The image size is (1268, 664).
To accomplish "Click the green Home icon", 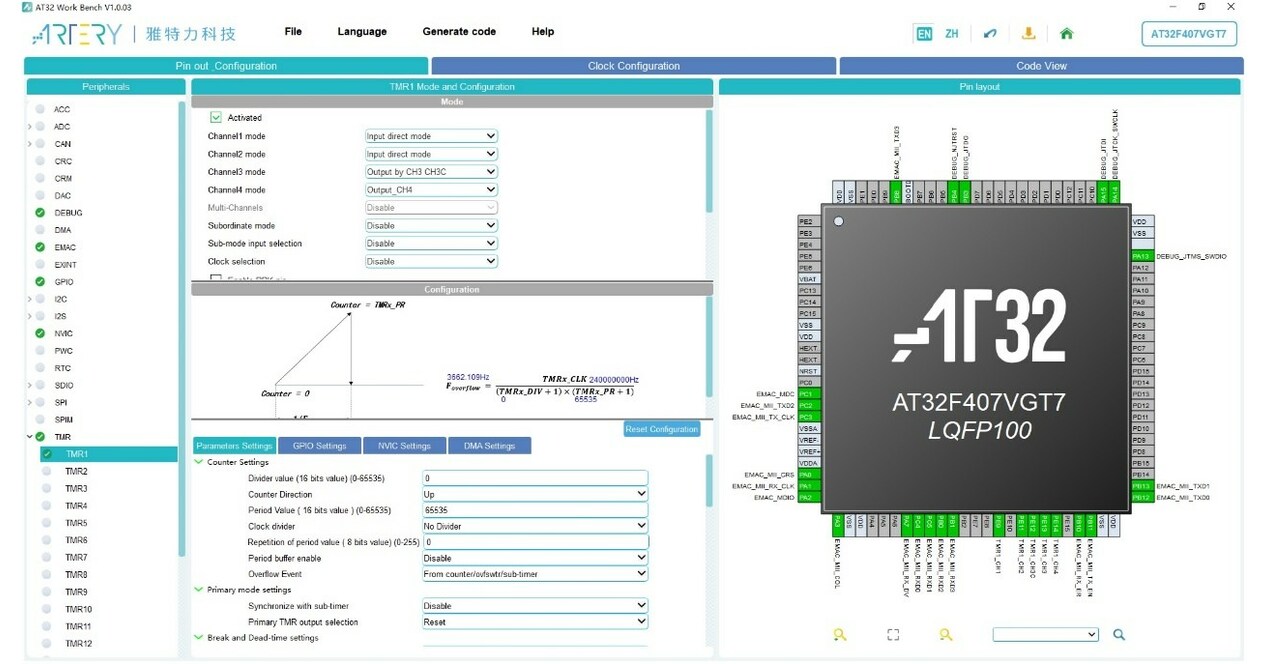I will point(1066,33).
